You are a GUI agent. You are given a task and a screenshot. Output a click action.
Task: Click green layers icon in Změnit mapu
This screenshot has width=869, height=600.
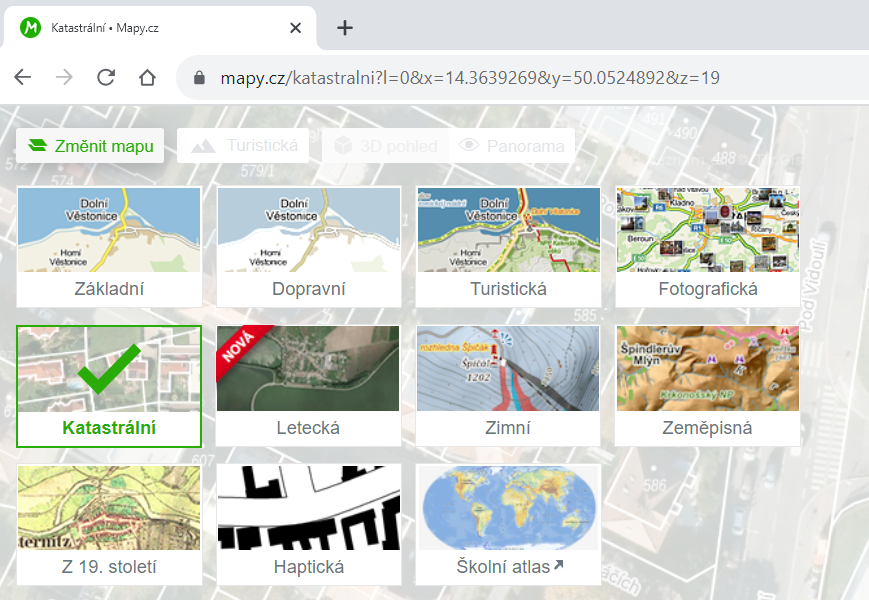click(x=37, y=146)
